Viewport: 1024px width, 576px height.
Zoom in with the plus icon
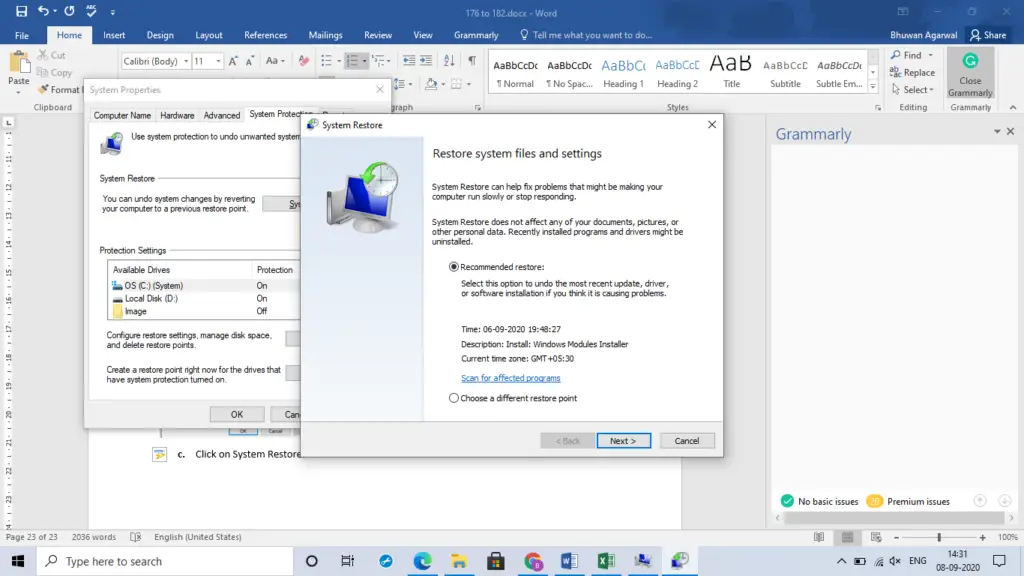pyautogui.click(x=982, y=537)
